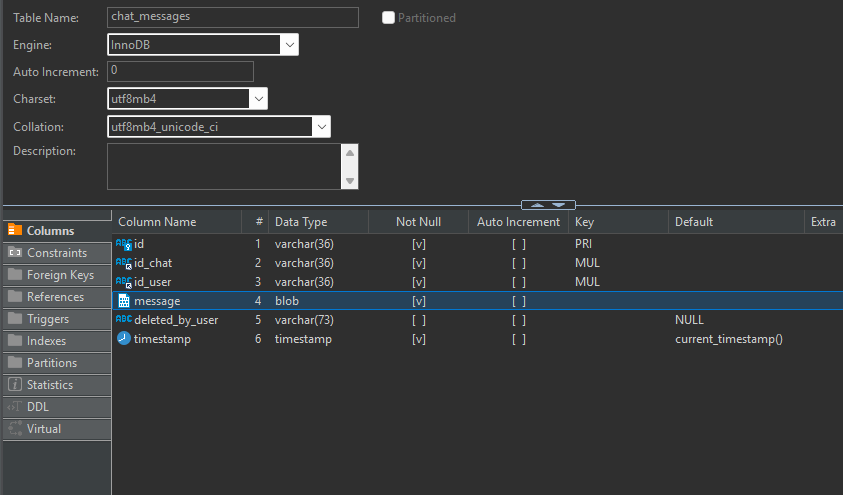Click the Foreign Keys folder icon
This screenshot has height=495, width=843.
click(15, 275)
